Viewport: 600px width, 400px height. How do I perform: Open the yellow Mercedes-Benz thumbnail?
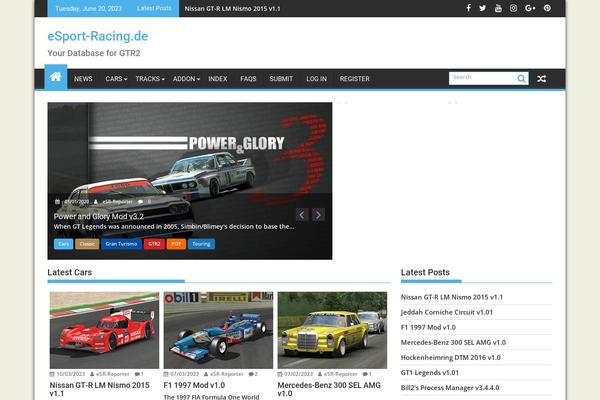click(332, 330)
